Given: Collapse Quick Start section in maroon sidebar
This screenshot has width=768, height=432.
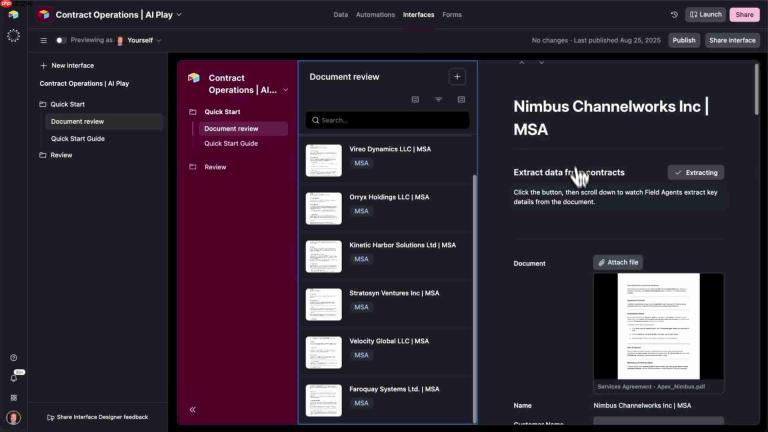Looking at the screenshot, I should pos(192,112).
